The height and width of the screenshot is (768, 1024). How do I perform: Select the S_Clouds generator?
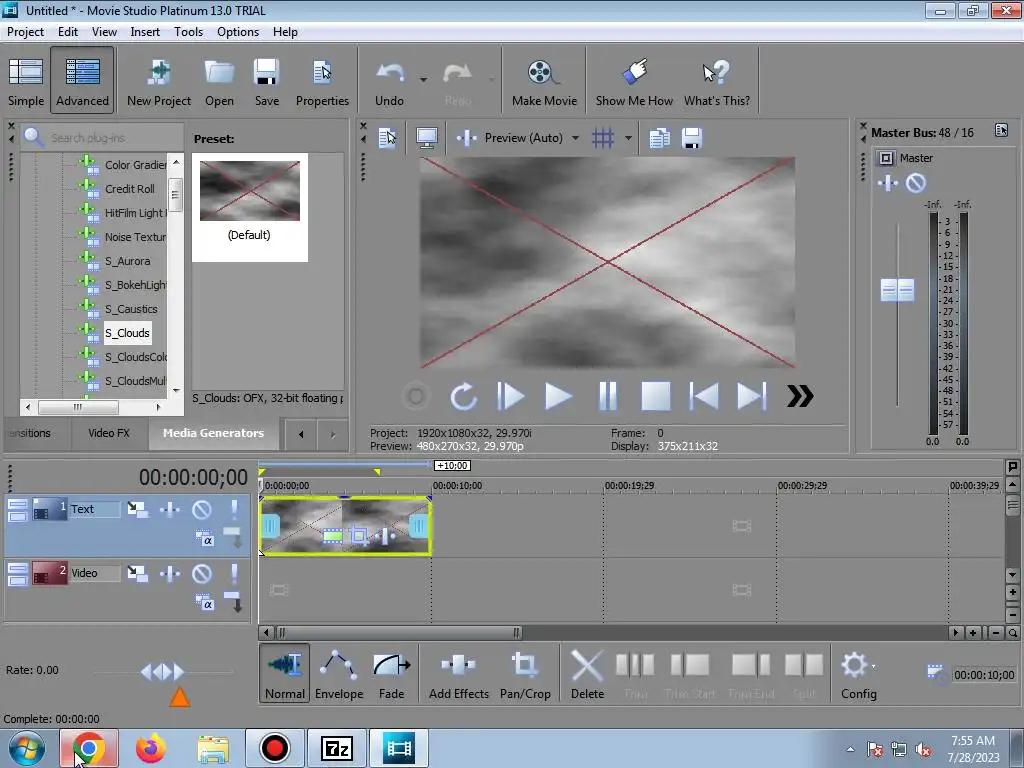[127, 333]
